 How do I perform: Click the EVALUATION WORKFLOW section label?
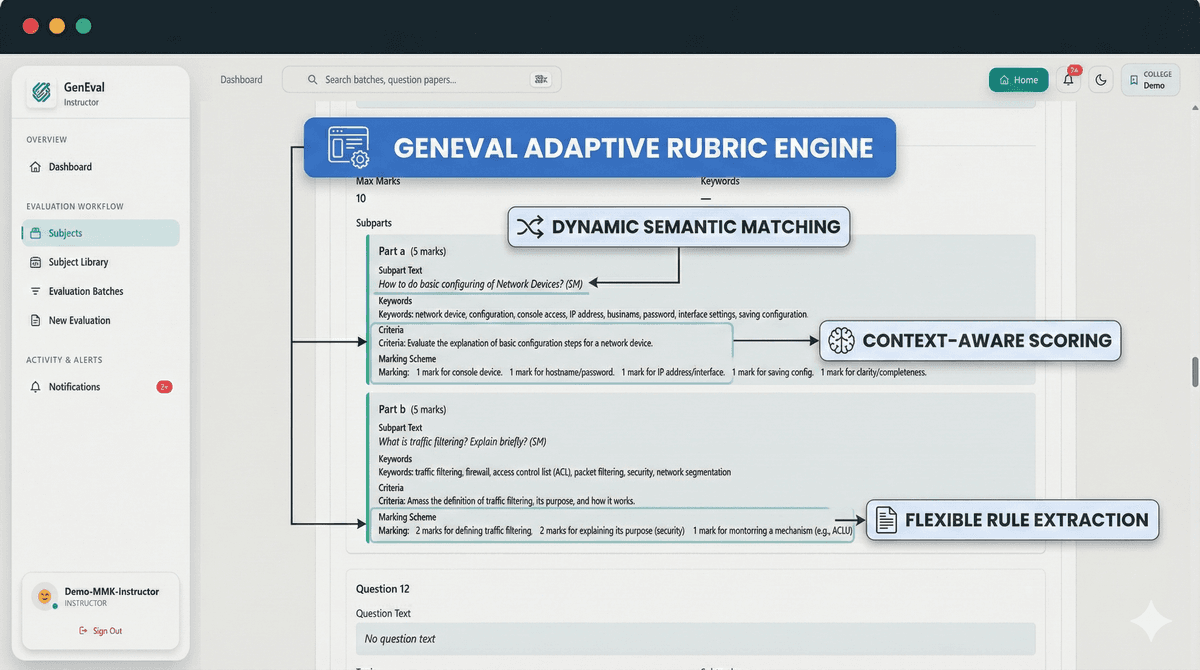point(75,206)
